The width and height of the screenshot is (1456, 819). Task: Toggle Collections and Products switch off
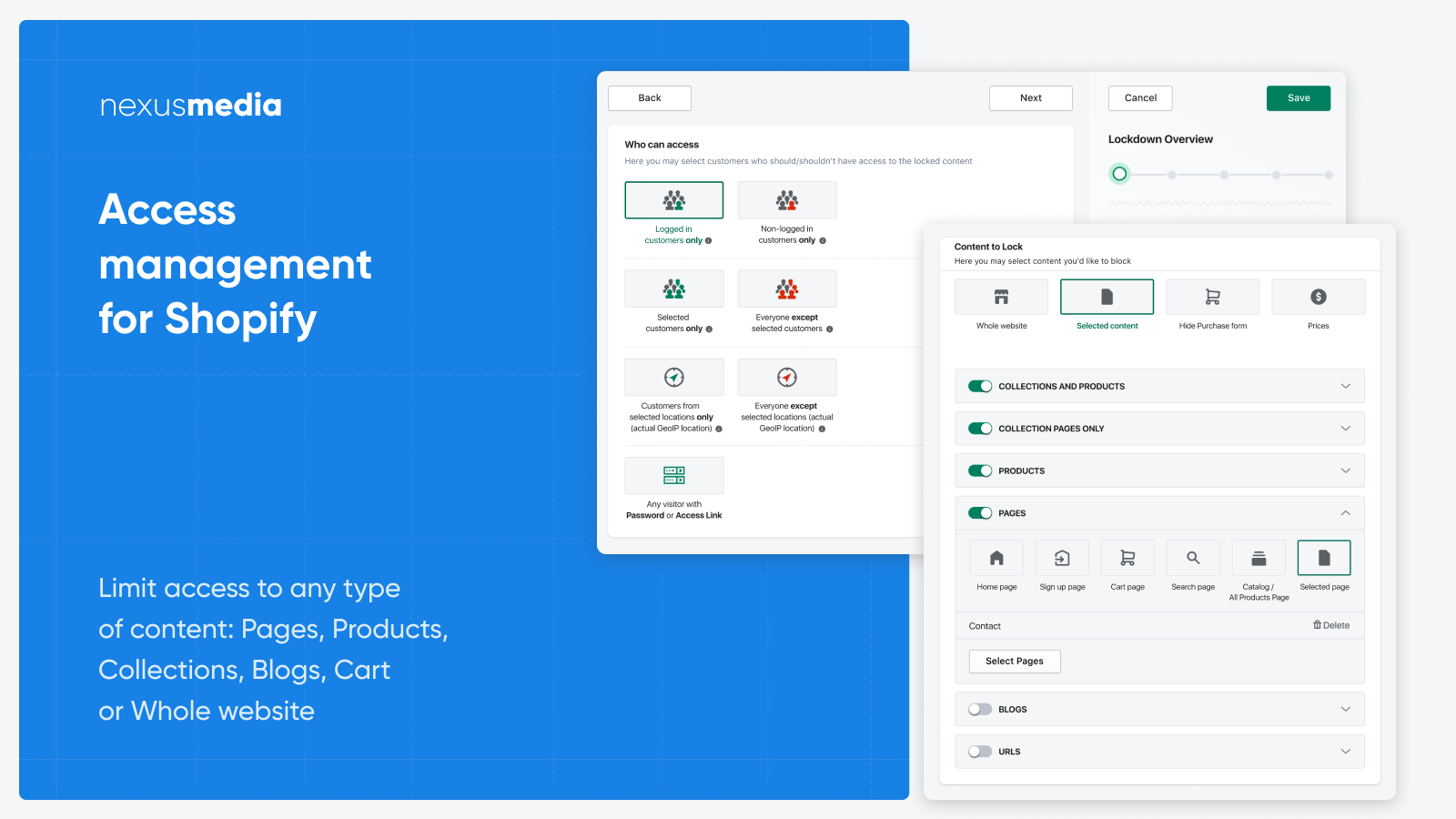980,386
